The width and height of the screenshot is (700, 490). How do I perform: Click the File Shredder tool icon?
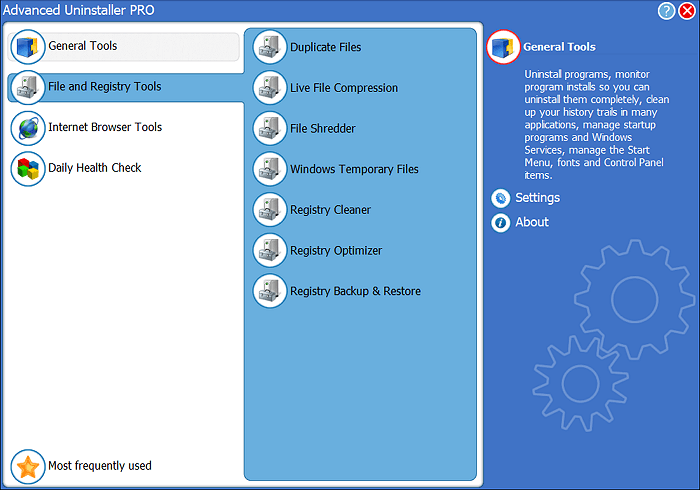pos(270,128)
